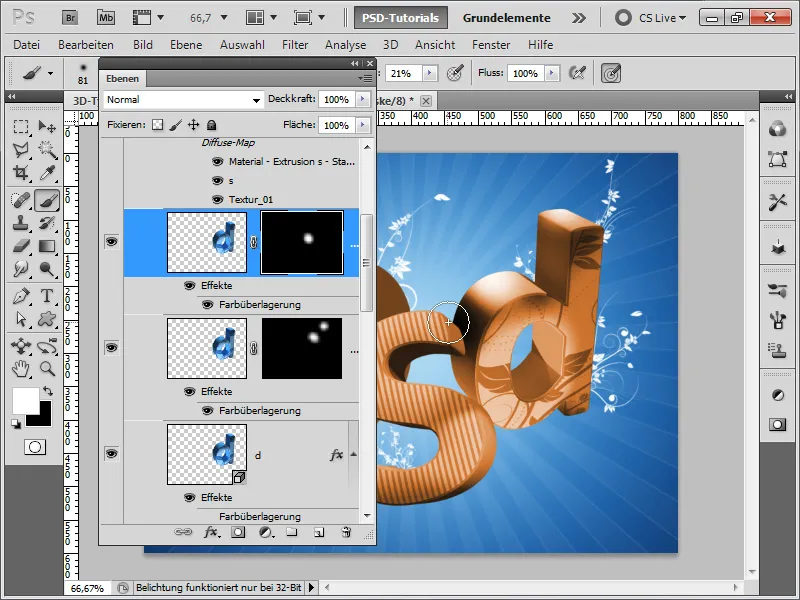
Task: Select the Custom Shape tool
Action: point(47,319)
